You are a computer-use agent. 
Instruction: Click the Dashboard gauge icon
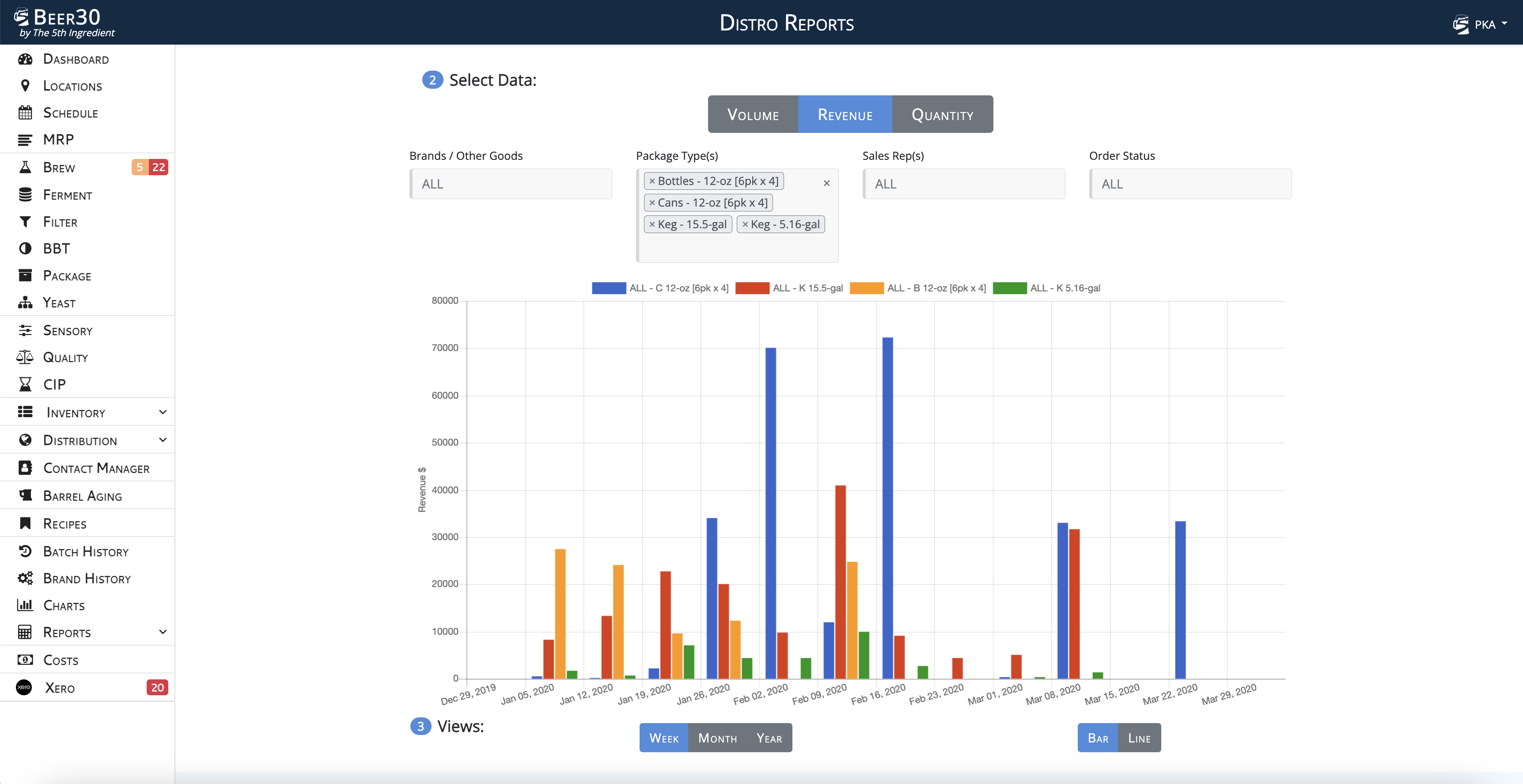pos(25,59)
